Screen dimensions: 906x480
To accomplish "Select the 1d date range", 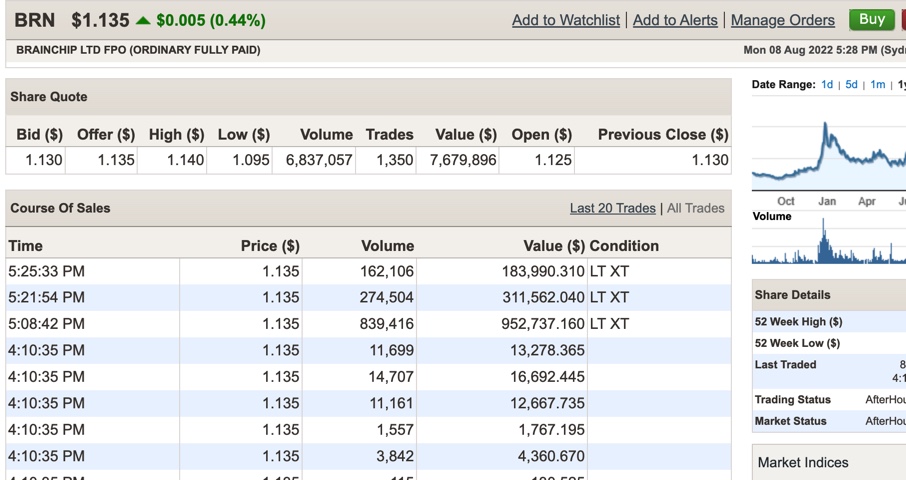I will pos(827,85).
